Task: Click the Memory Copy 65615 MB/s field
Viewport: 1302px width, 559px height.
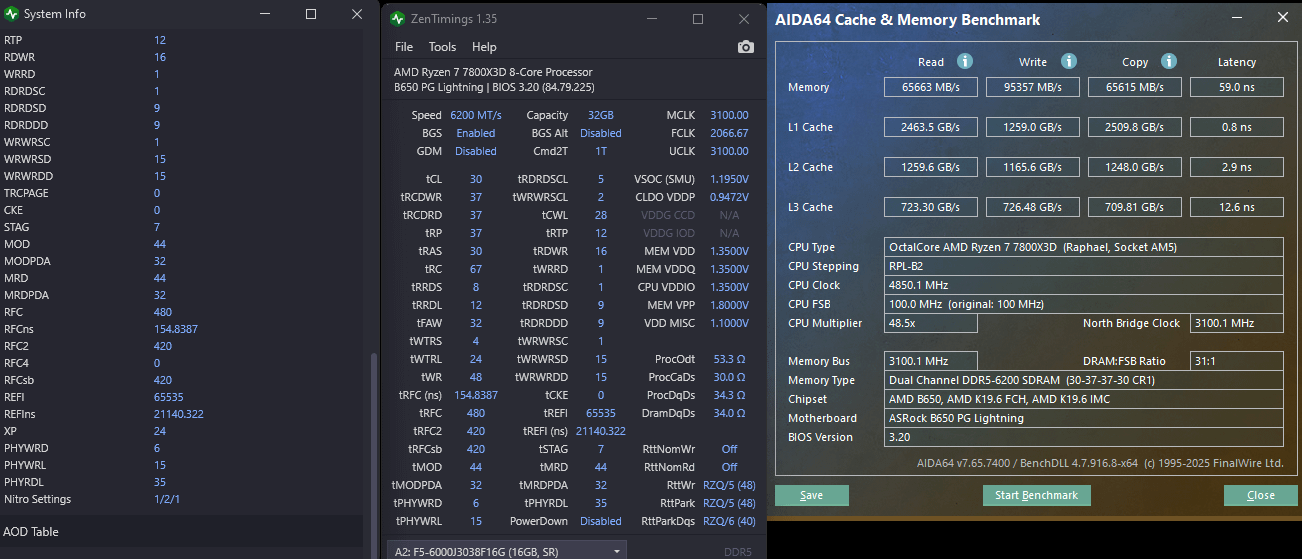Action: [x=1134, y=87]
